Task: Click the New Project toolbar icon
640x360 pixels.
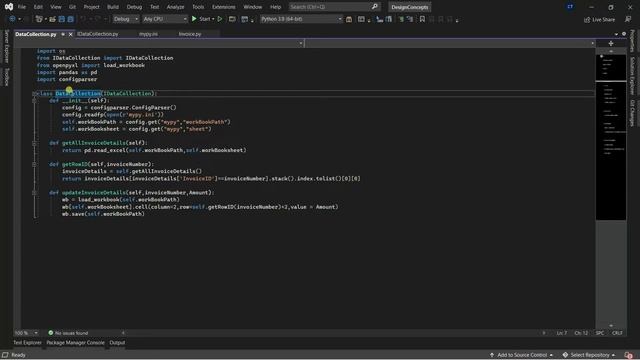Action: tap(39, 19)
